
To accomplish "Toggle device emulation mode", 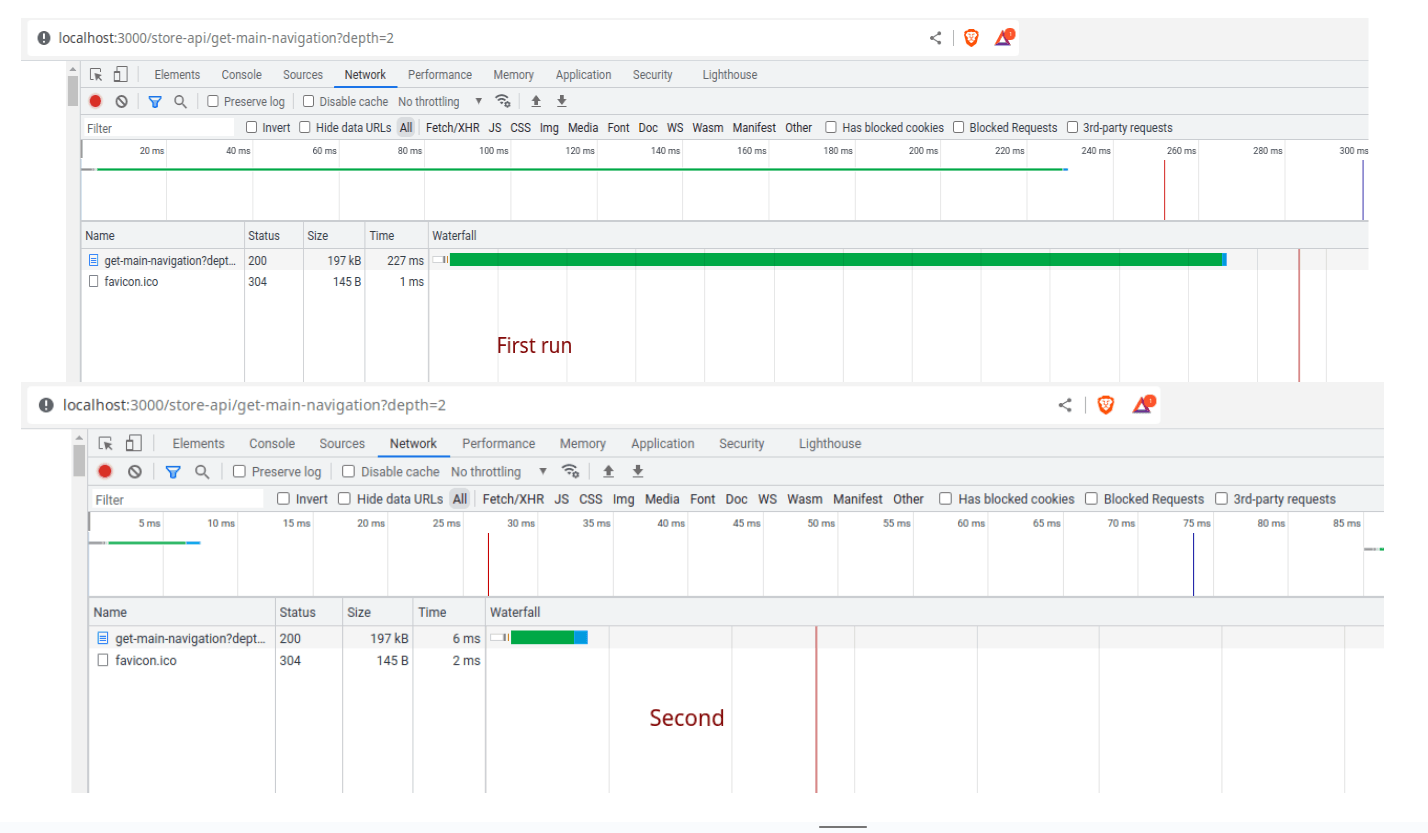I will coord(120,74).
